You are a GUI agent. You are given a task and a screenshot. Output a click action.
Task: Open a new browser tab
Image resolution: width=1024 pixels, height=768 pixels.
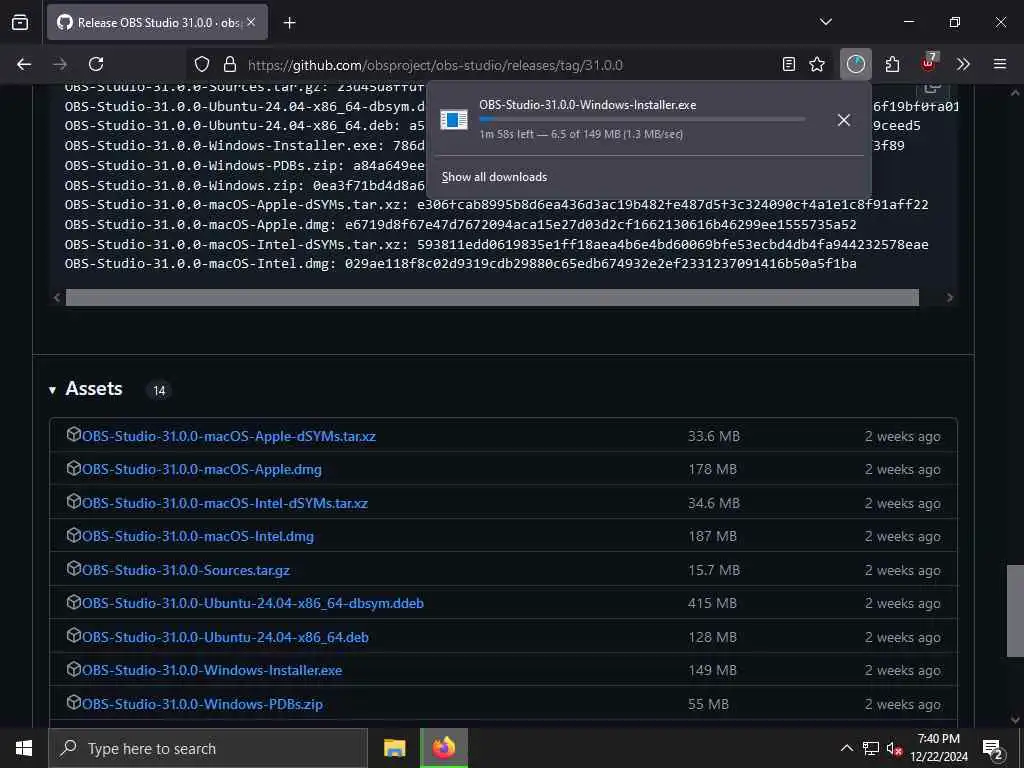(x=289, y=23)
